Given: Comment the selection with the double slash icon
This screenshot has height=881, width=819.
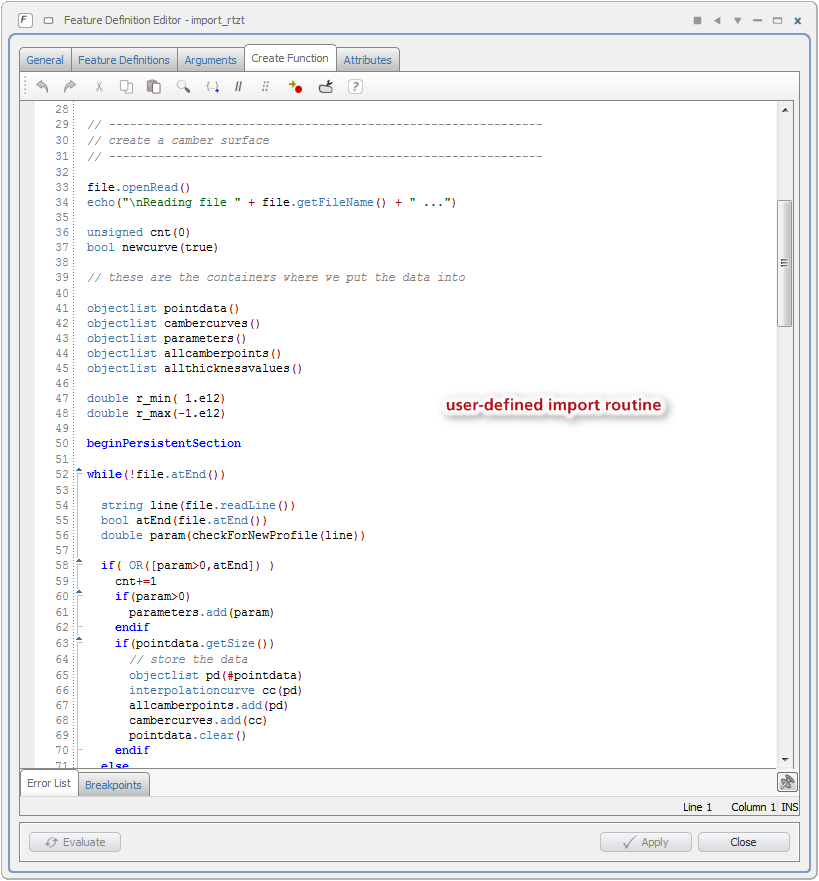Looking at the screenshot, I should (x=238, y=86).
